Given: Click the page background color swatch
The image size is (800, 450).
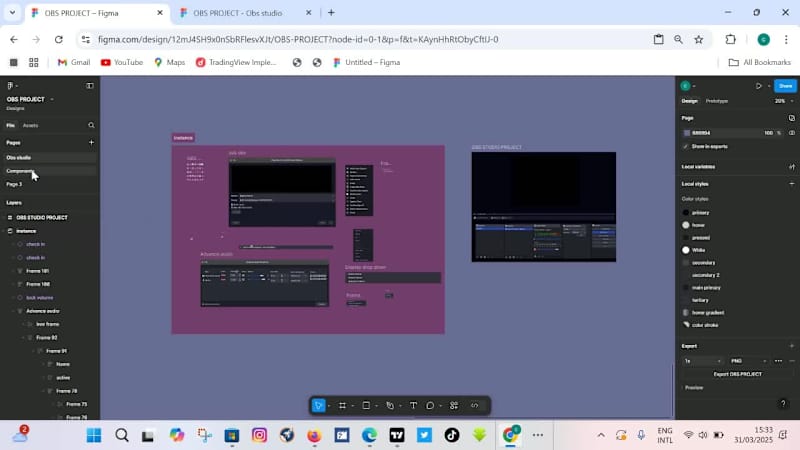Looking at the screenshot, I should 687,133.
